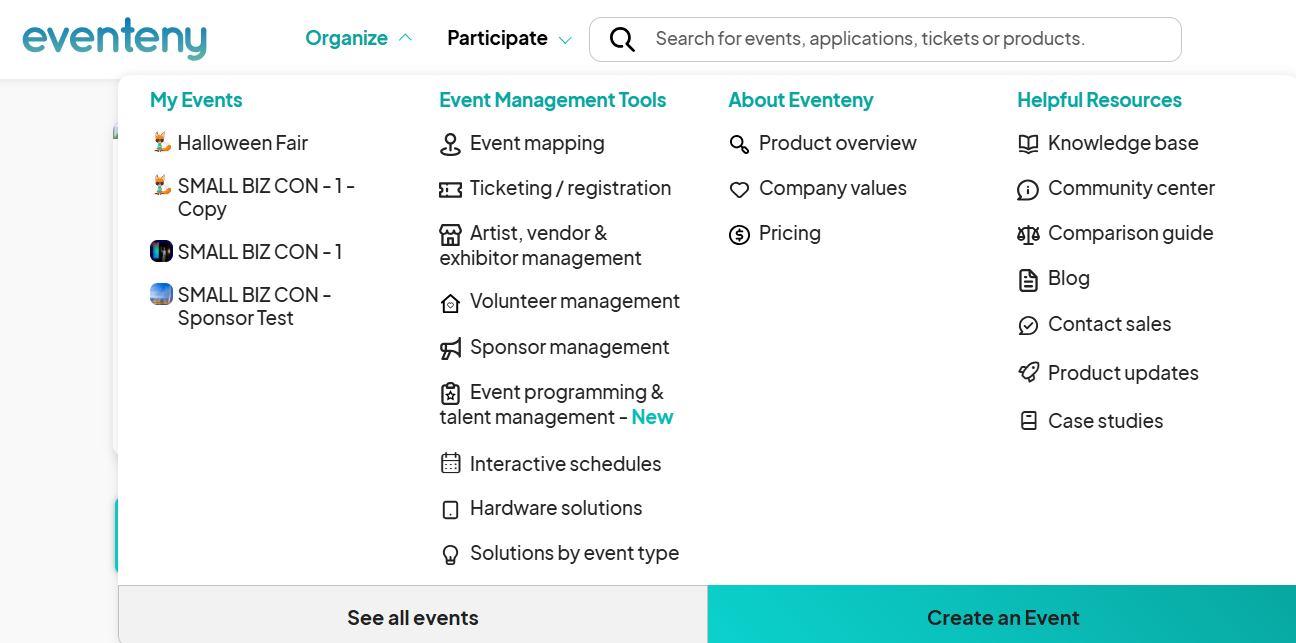This screenshot has width=1296, height=643.
Task: Open the Halloween Fair event
Action: pos(242,143)
